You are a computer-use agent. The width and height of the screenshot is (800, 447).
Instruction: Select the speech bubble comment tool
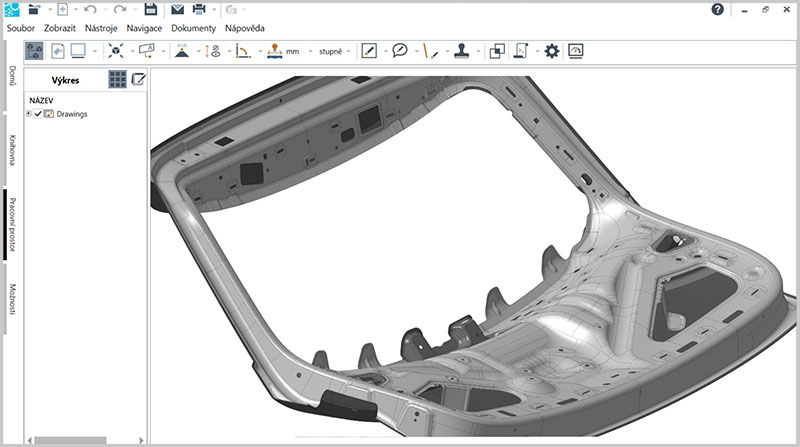point(399,51)
